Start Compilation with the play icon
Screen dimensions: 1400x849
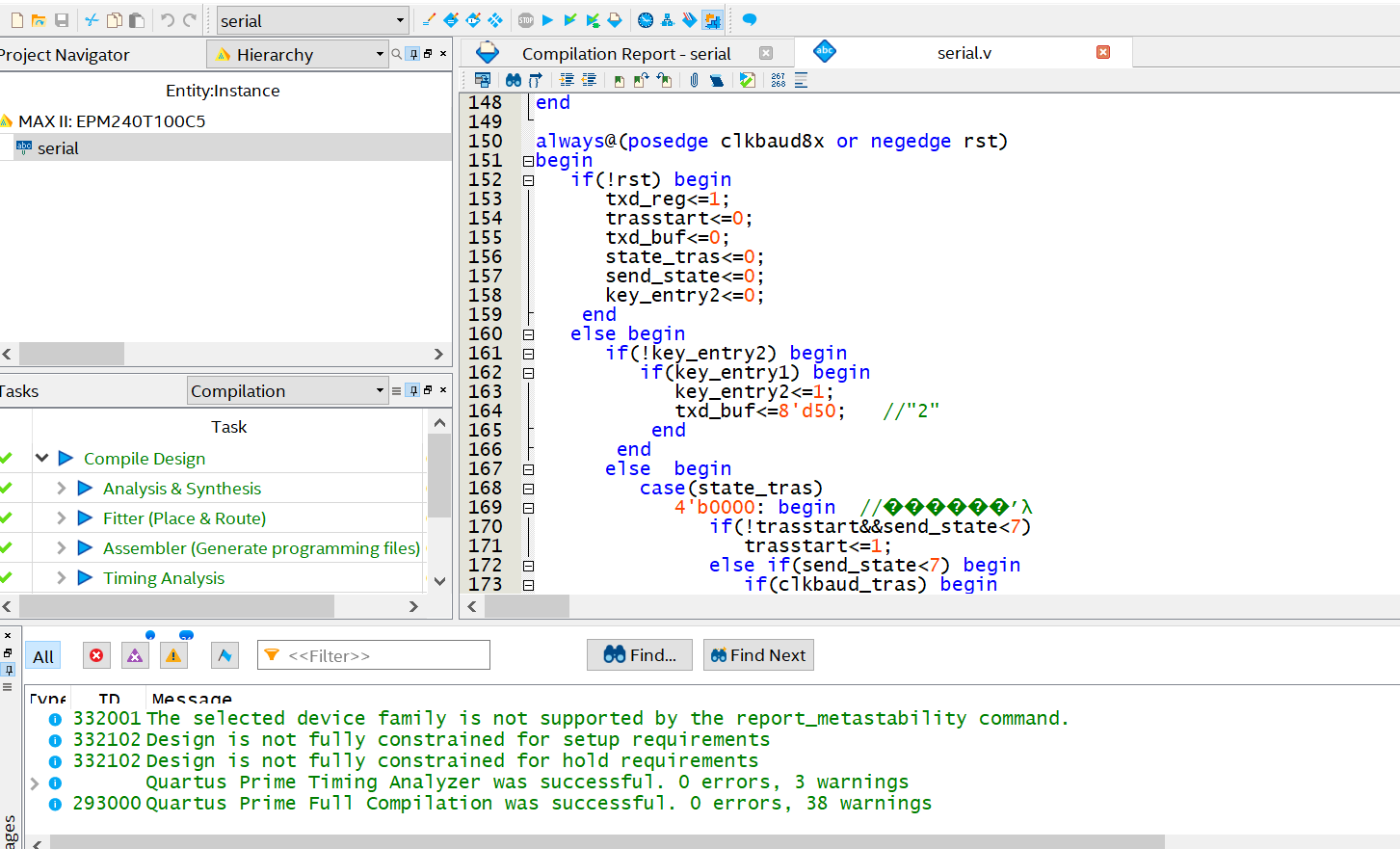(548, 20)
